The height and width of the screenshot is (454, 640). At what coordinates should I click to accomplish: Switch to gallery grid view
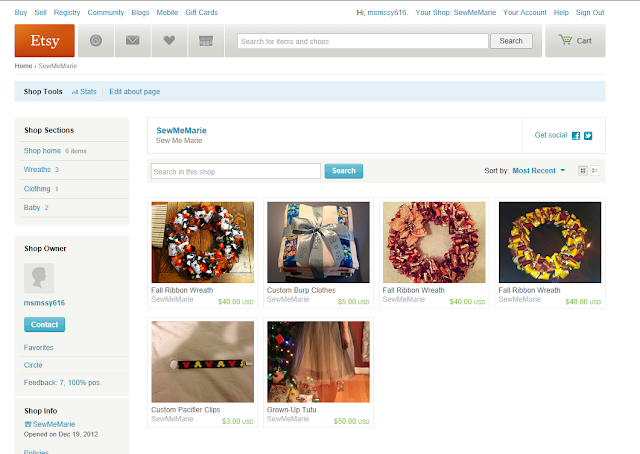[x=583, y=171]
